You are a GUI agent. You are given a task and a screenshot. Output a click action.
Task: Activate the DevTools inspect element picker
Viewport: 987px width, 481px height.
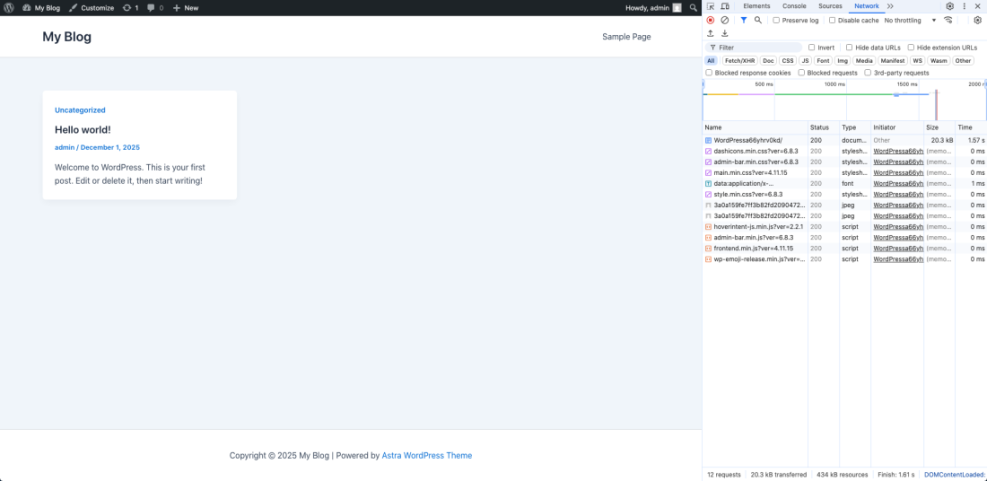[x=711, y=6]
